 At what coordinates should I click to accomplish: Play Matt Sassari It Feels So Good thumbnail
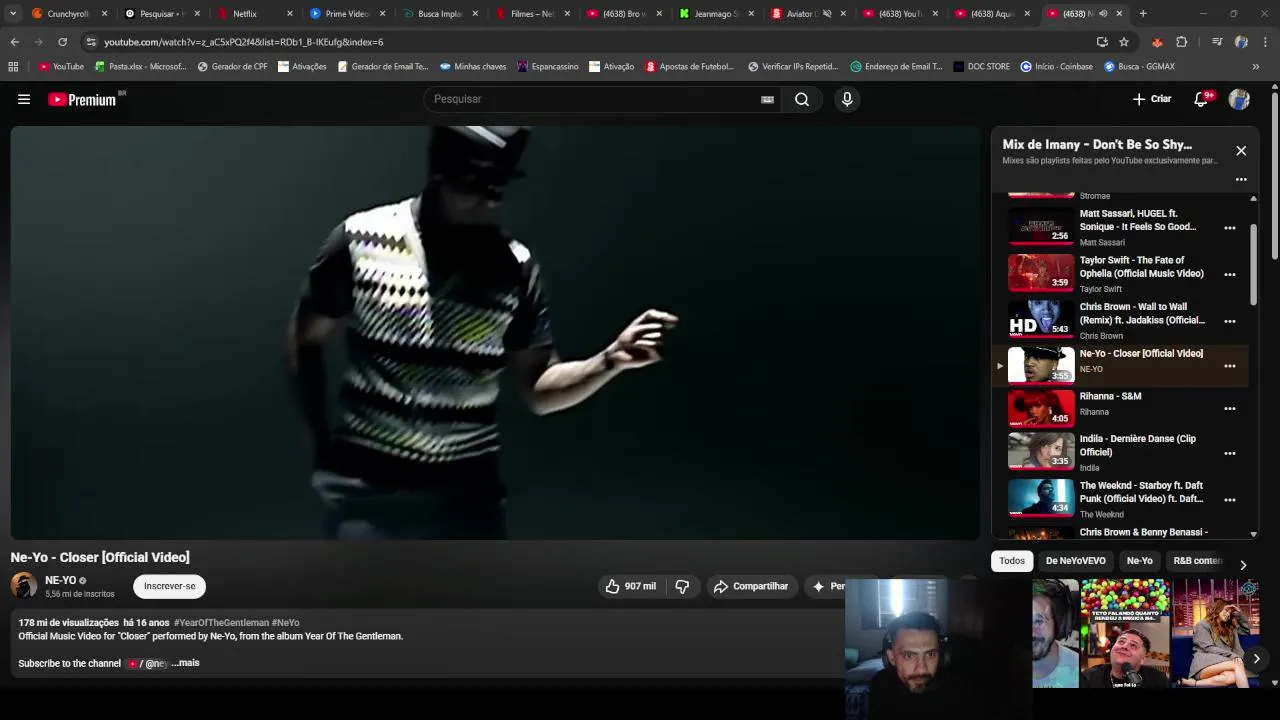click(1041, 227)
